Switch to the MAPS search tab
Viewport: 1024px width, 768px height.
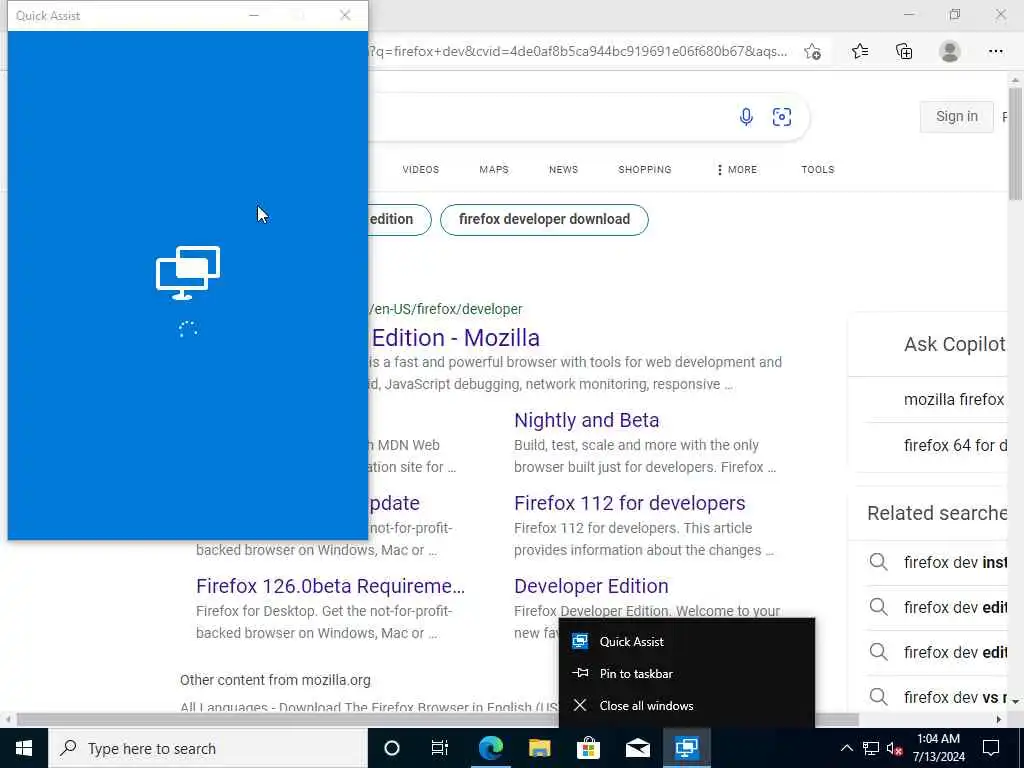pos(494,170)
